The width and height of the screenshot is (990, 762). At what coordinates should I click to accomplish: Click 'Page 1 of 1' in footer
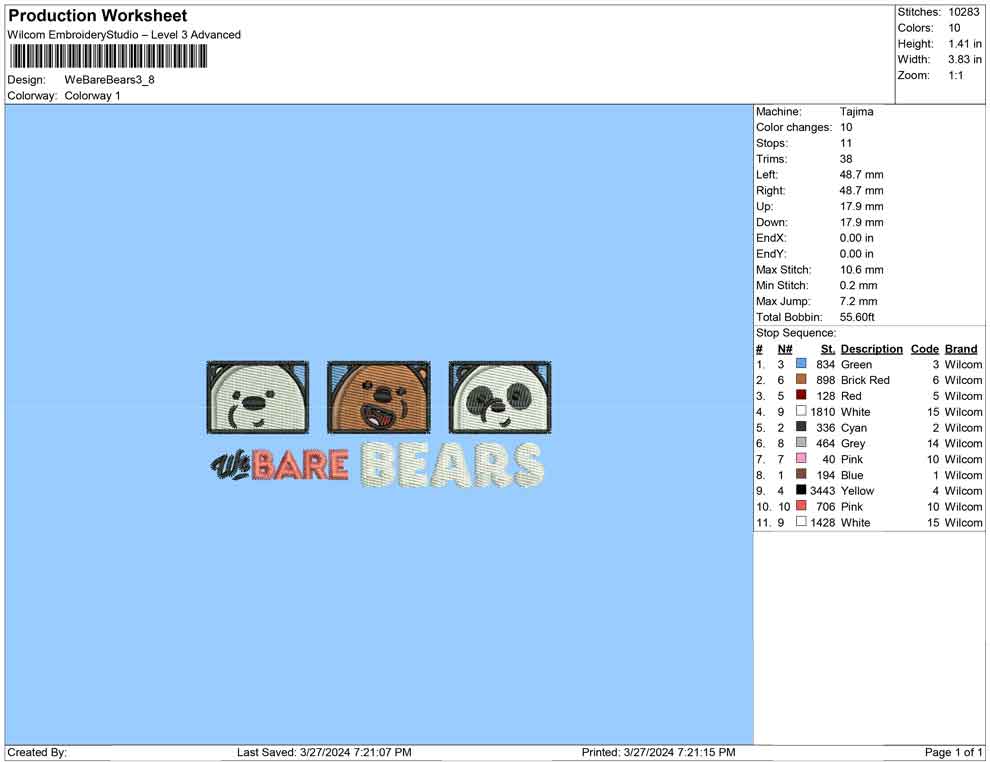[x=953, y=752]
